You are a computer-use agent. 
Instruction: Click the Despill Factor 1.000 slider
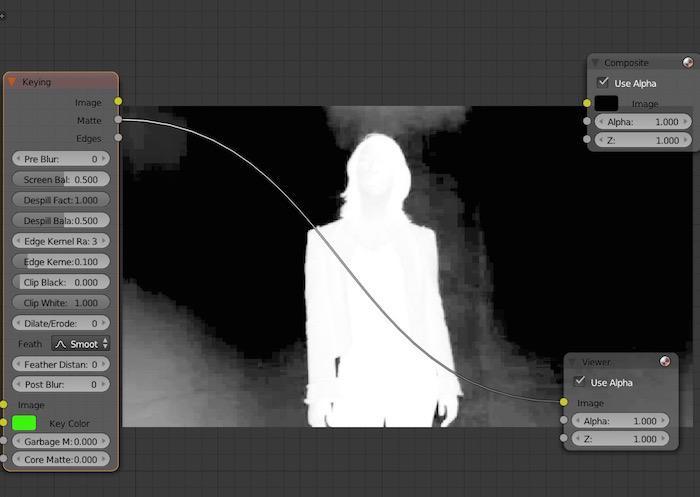[x=61, y=200]
